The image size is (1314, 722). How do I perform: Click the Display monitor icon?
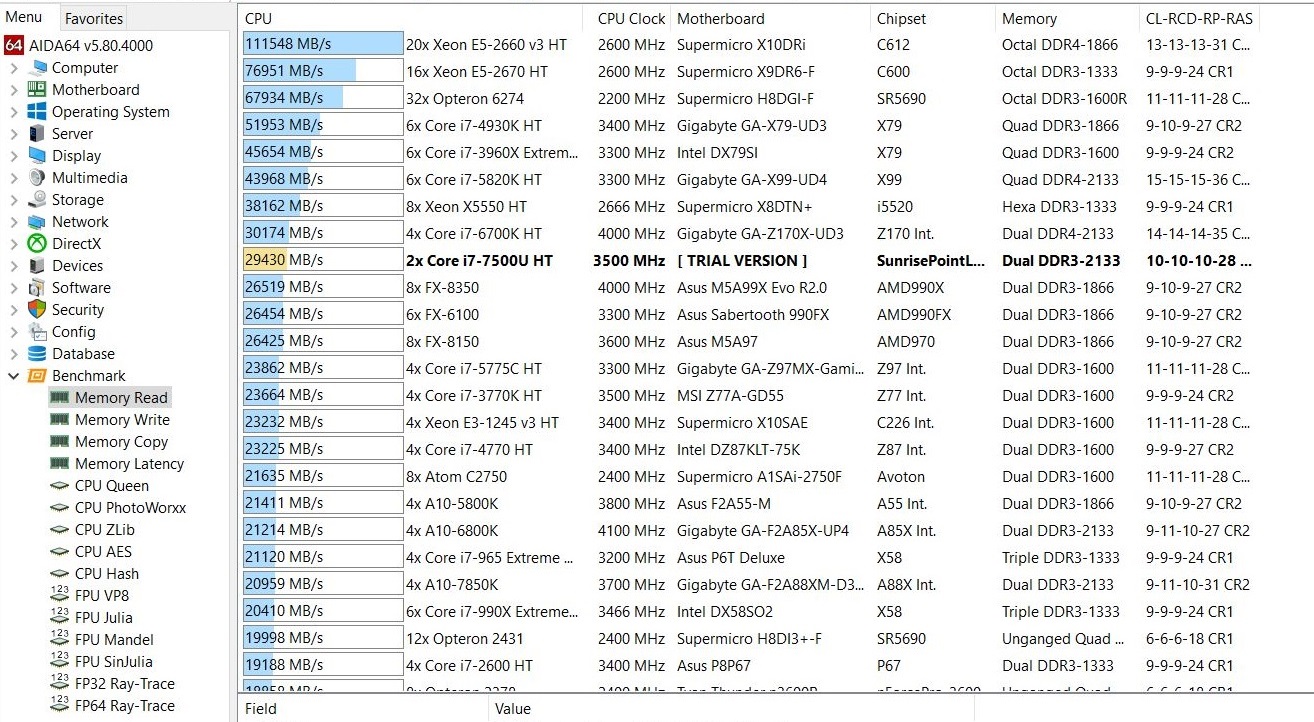[38, 156]
